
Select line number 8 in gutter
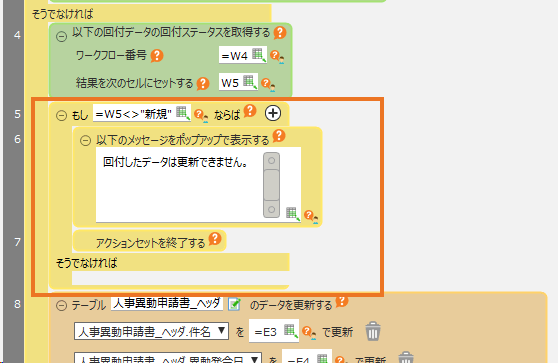tap(17, 304)
